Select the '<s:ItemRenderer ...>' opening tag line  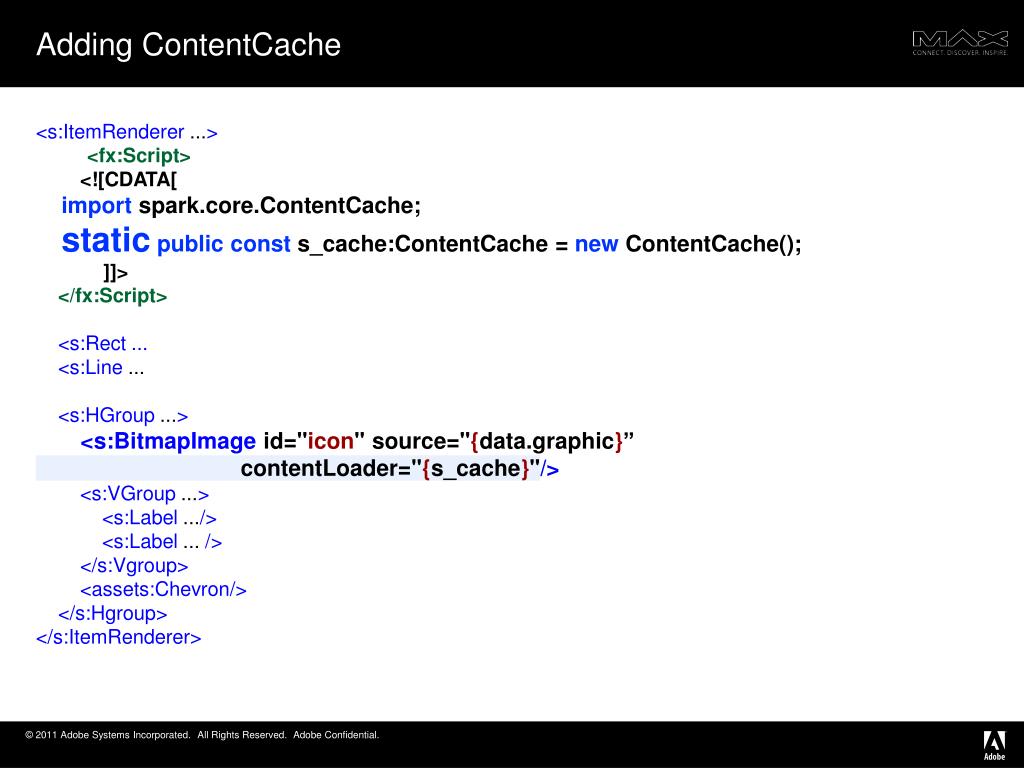click(x=127, y=132)
